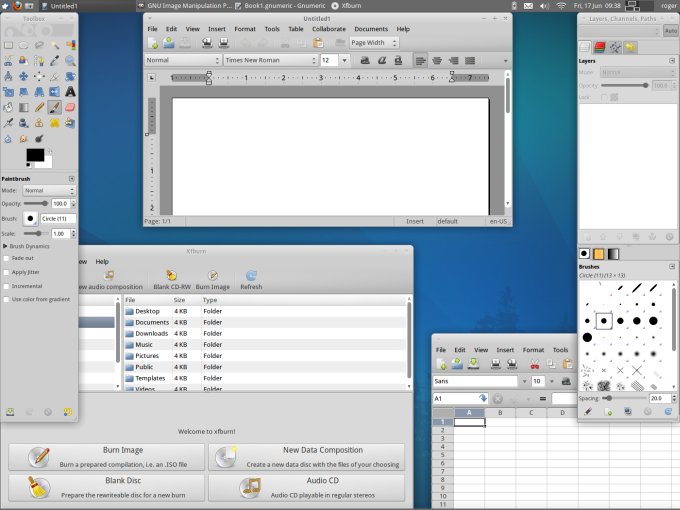Center align text in Untitled1 toolbar
Image resolution: width=680 pixels, height=510 pixels.
coord(437,61)
